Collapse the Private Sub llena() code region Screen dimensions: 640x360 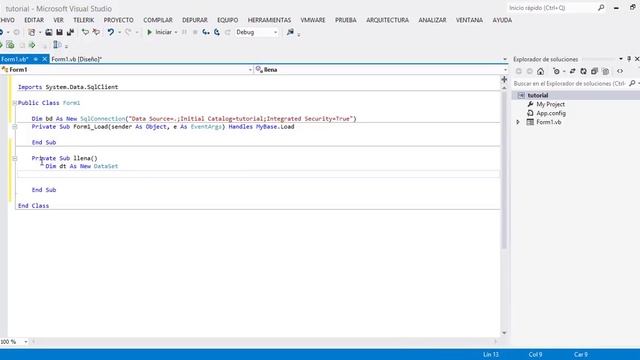click(15, 158)
